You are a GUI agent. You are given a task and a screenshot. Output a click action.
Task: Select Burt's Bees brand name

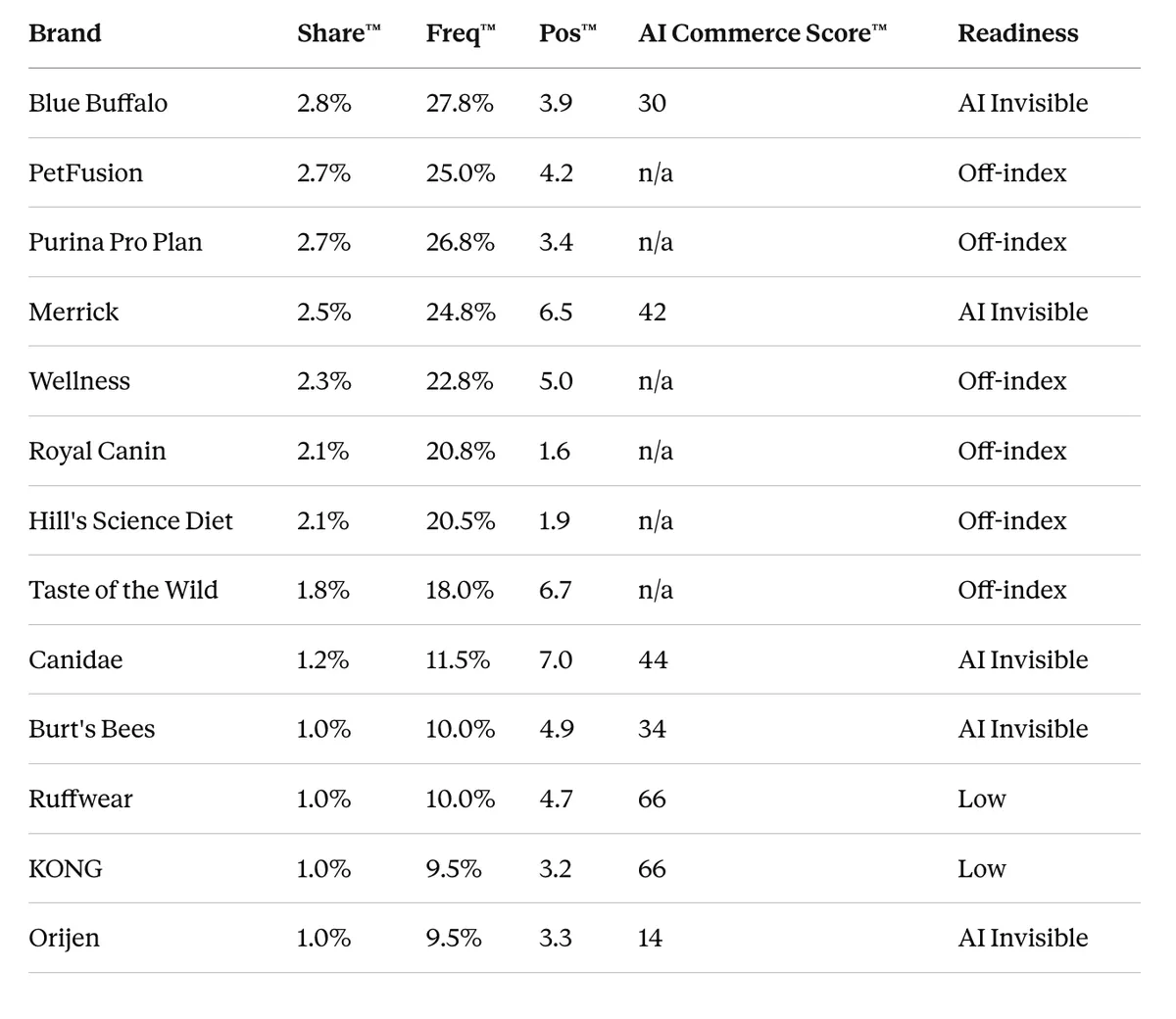point(92,729)
